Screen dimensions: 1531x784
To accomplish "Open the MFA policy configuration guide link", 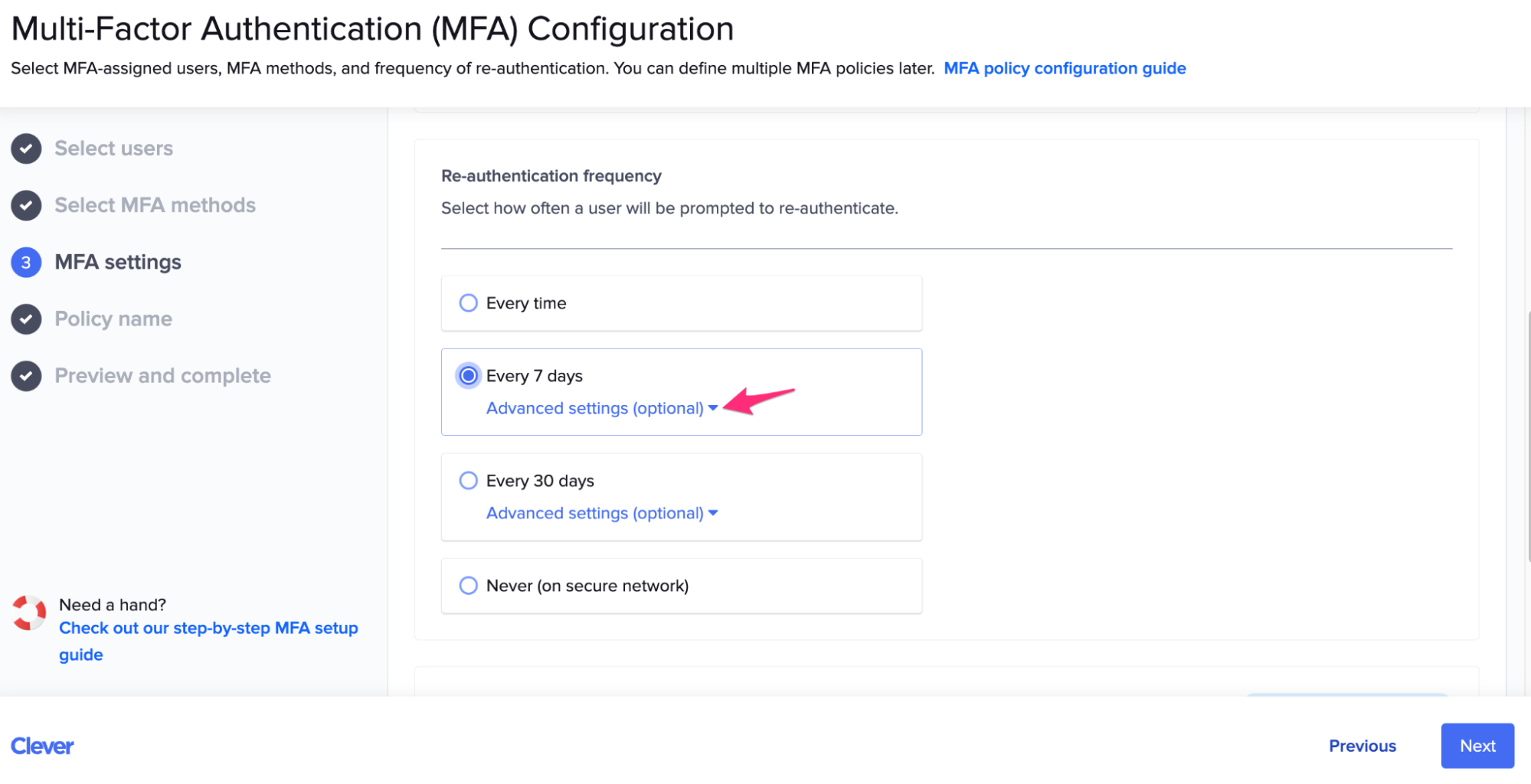I will [x=1065, y=68].
